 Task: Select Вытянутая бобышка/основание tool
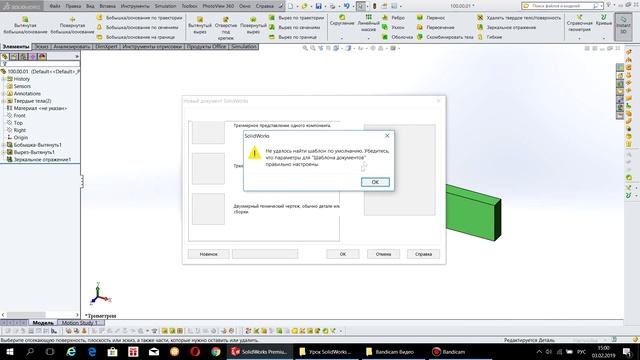click(x=25, y=26)
